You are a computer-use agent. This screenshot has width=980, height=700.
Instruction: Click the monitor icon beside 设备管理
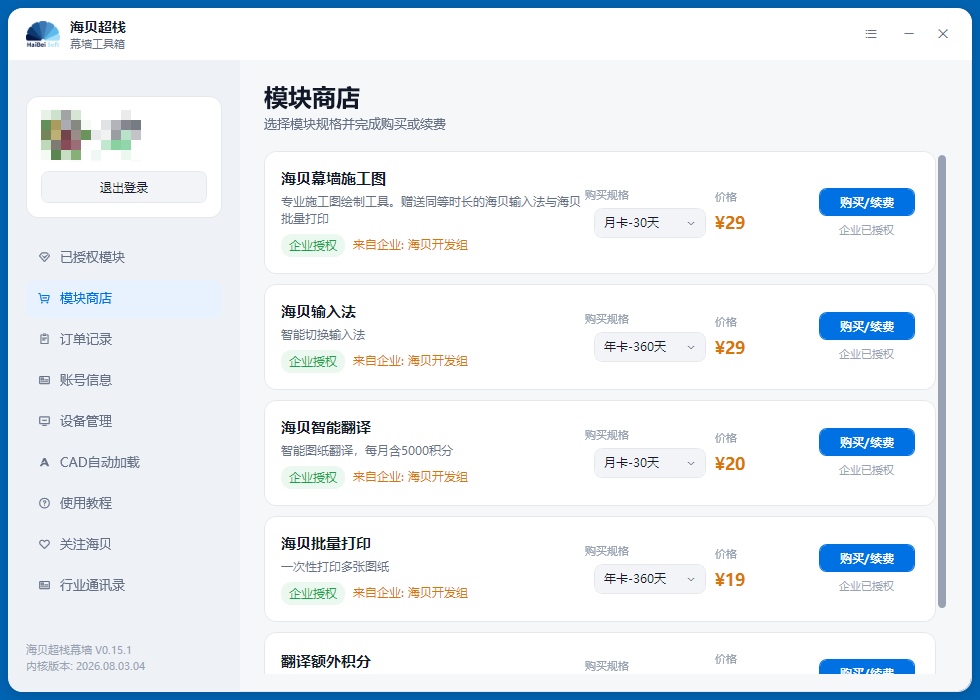(x=44, y=421)
